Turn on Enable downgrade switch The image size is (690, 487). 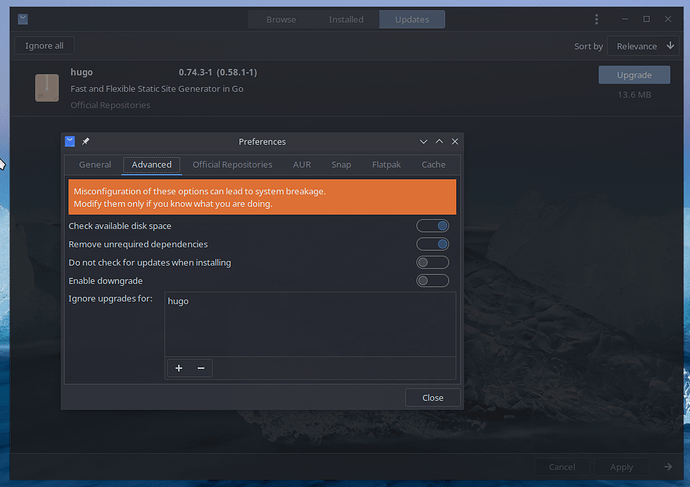coord(433,281)
